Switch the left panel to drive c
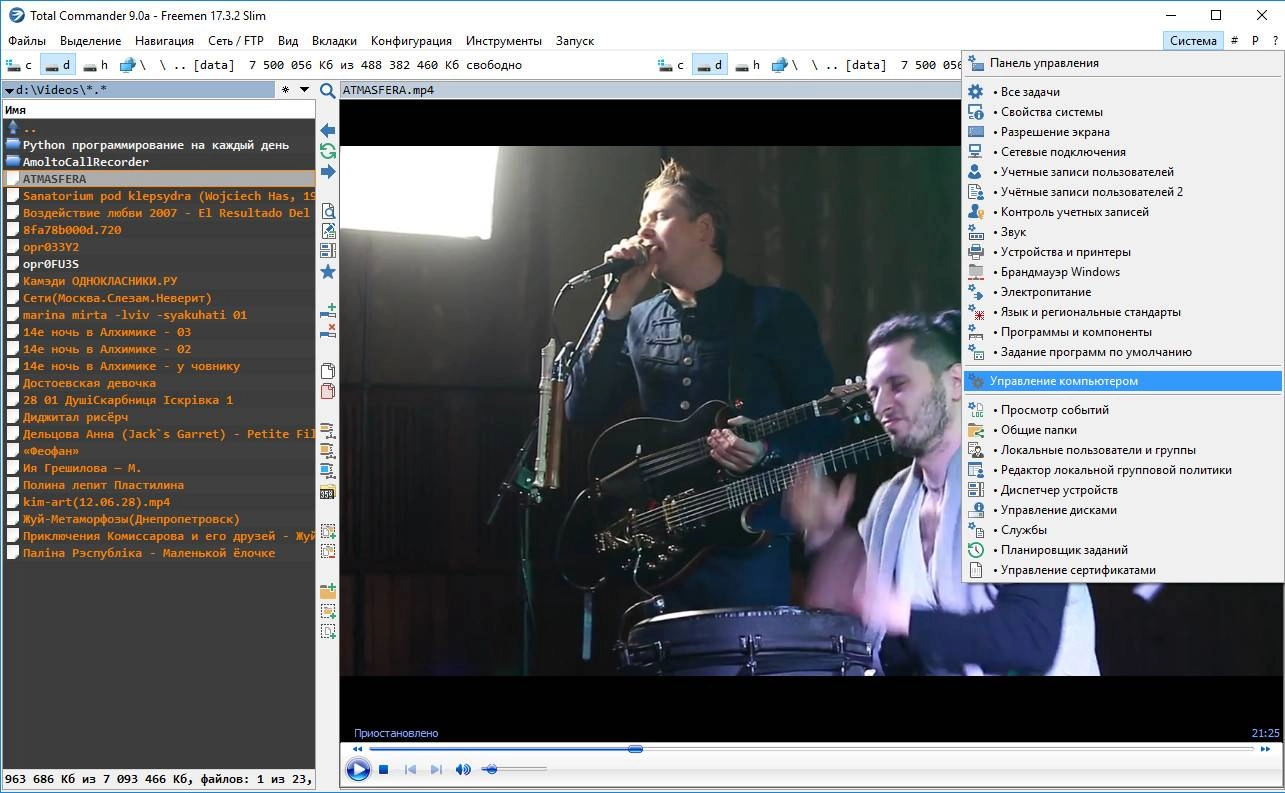 pyautogui.click(x=18, y=65)
